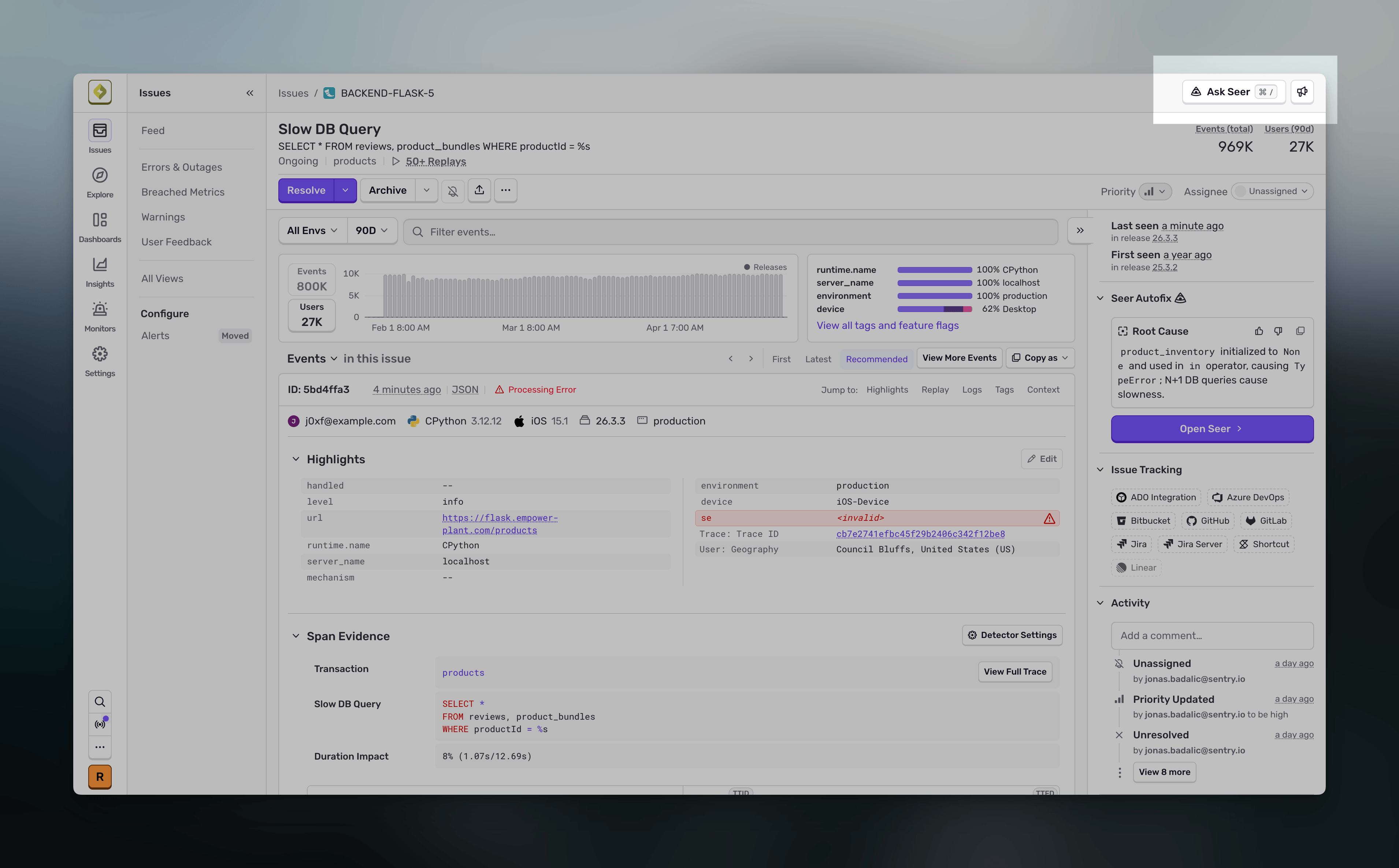This screenshot has height=868, width=1399.
Task: Open search from the lower sidebar icon
Action: [99, 701]
